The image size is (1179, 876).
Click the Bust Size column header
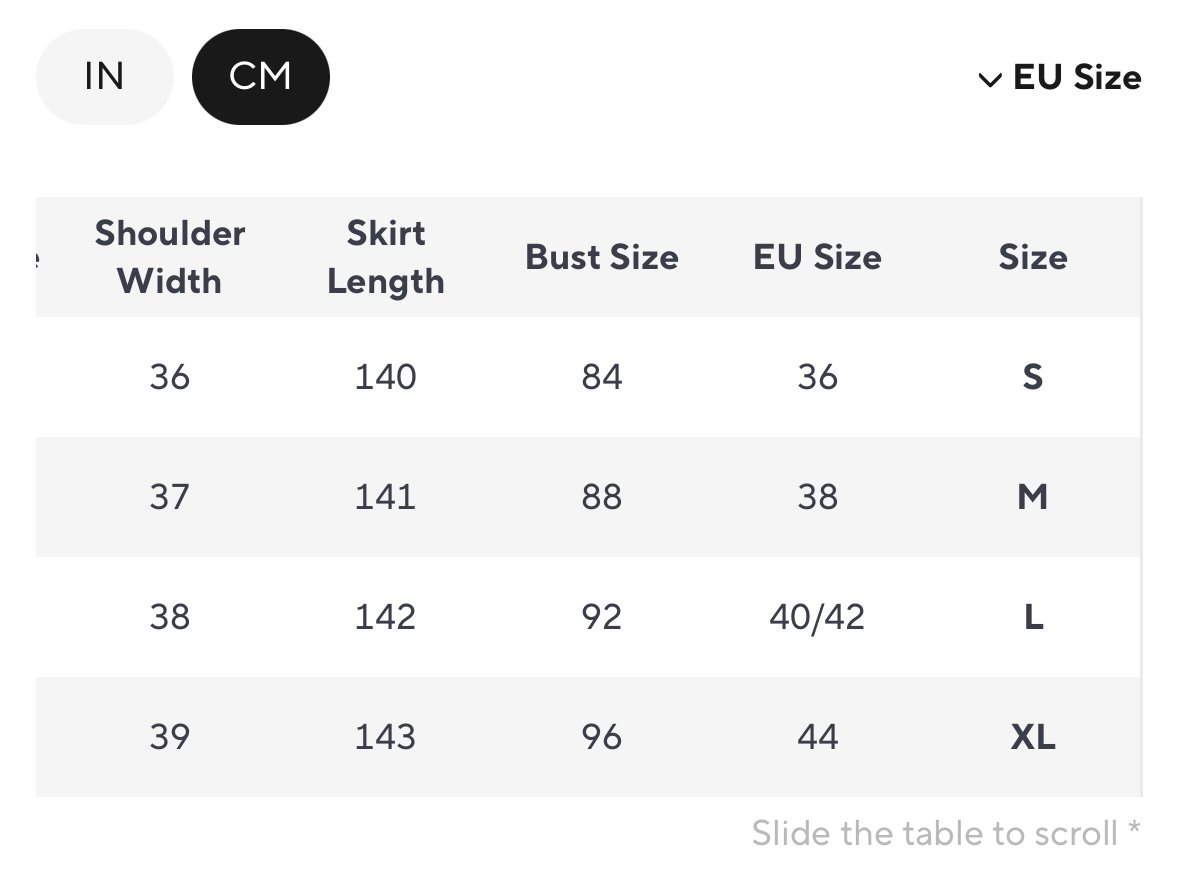601,257
